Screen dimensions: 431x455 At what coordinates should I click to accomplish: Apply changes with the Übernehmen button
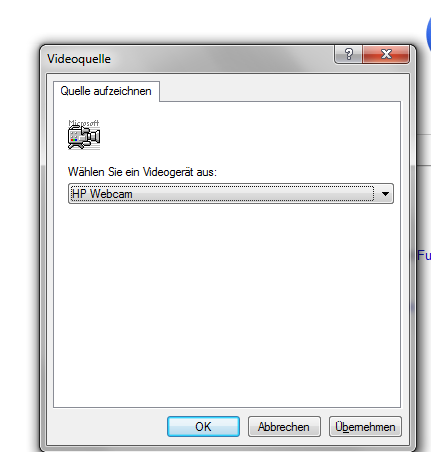365,426
